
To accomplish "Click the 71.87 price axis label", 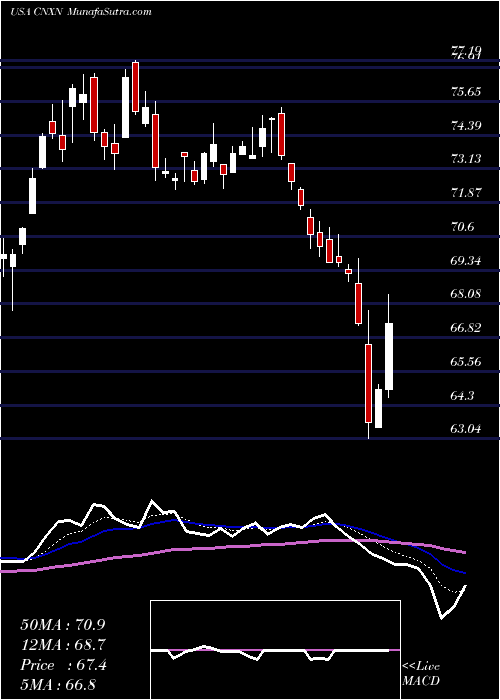I will coord(466,193).
